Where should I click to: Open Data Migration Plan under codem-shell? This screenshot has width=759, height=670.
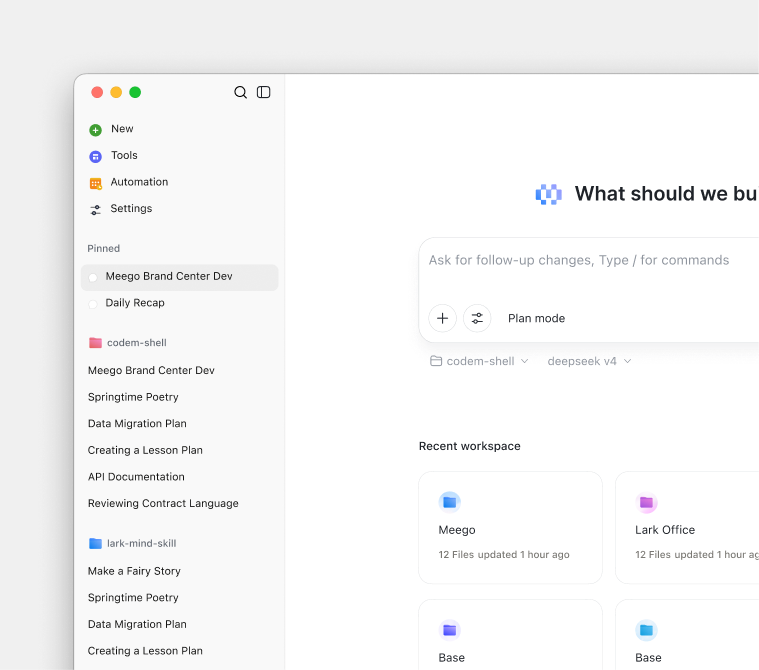pyautogui.click(x=137, y=424)
